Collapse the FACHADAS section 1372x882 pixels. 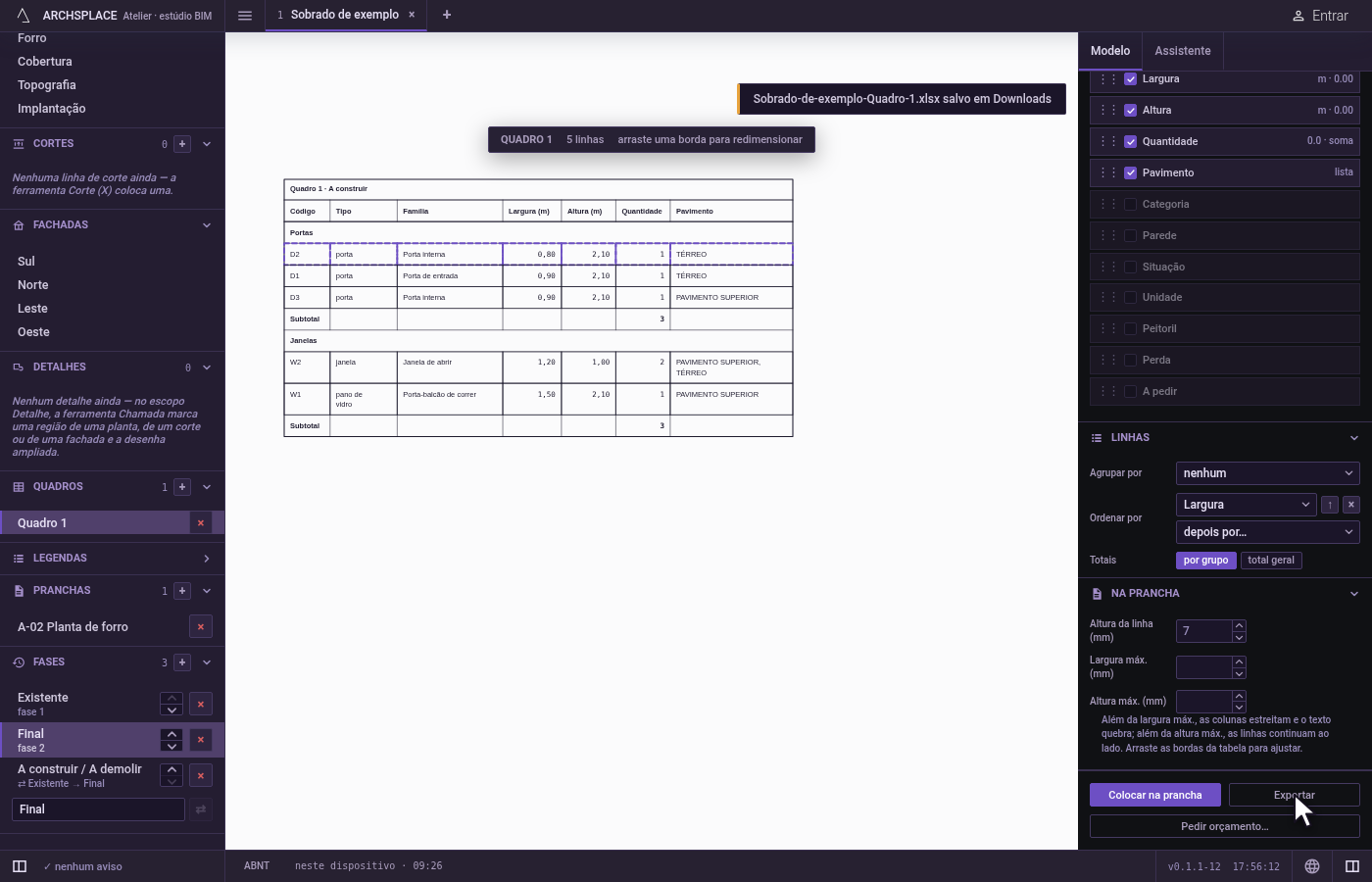point(207,225)
